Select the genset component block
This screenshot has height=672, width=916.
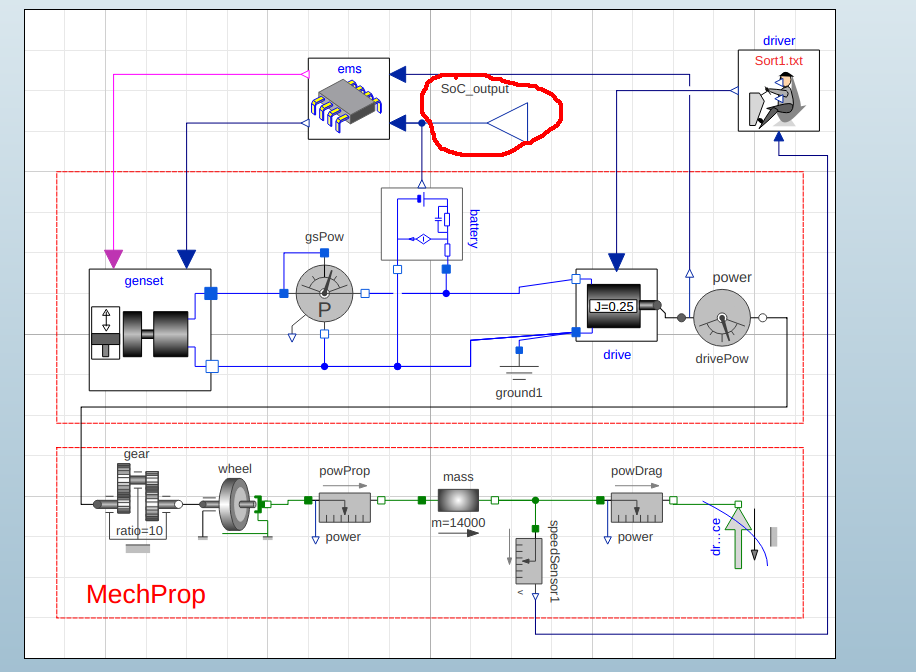[150, 330]
